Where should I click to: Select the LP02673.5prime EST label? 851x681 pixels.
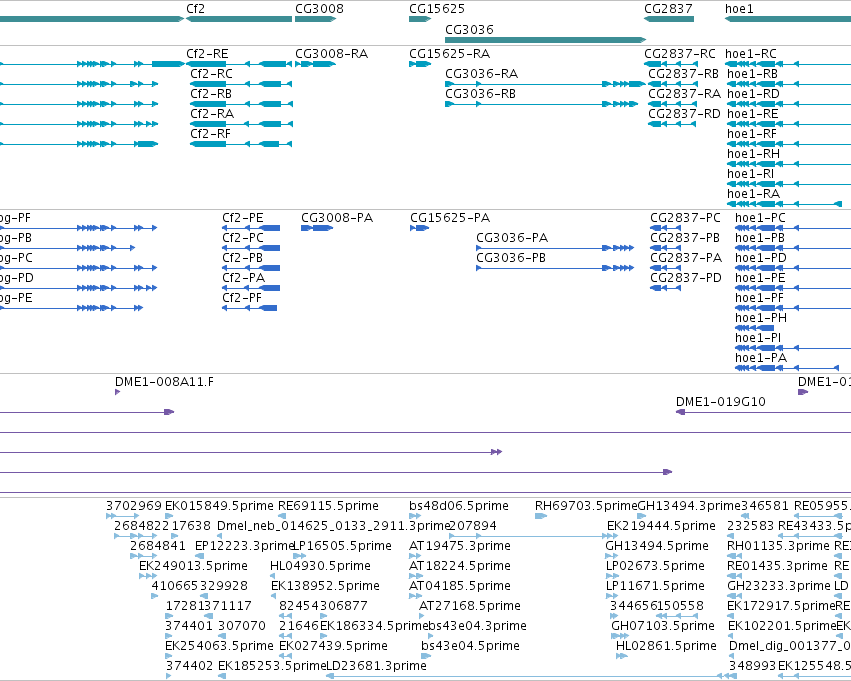click(656, 567)
